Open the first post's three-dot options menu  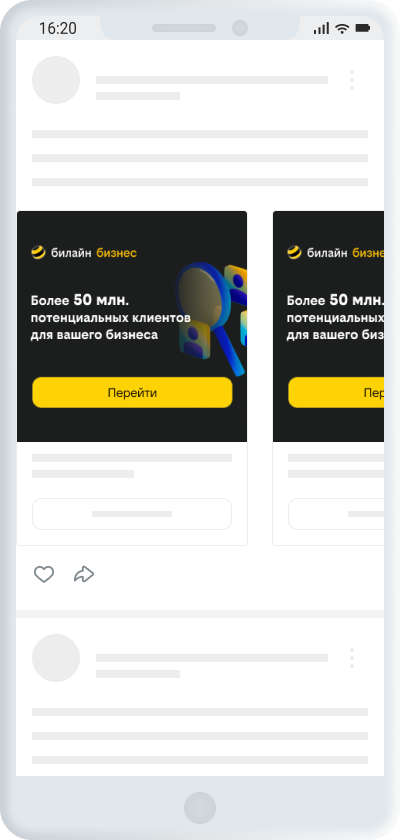352,80
